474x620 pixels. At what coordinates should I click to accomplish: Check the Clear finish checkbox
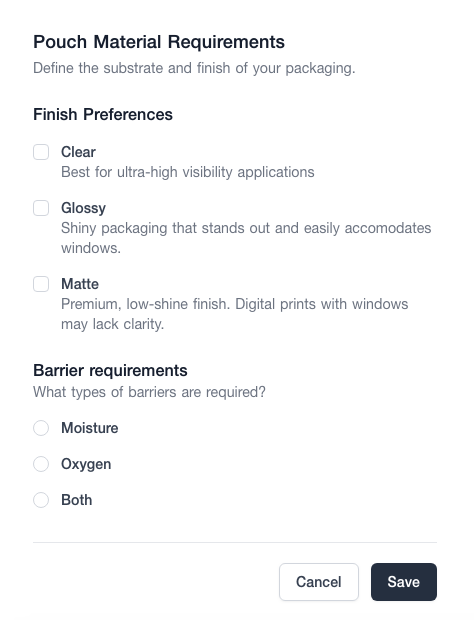click(x=41, y=152)
